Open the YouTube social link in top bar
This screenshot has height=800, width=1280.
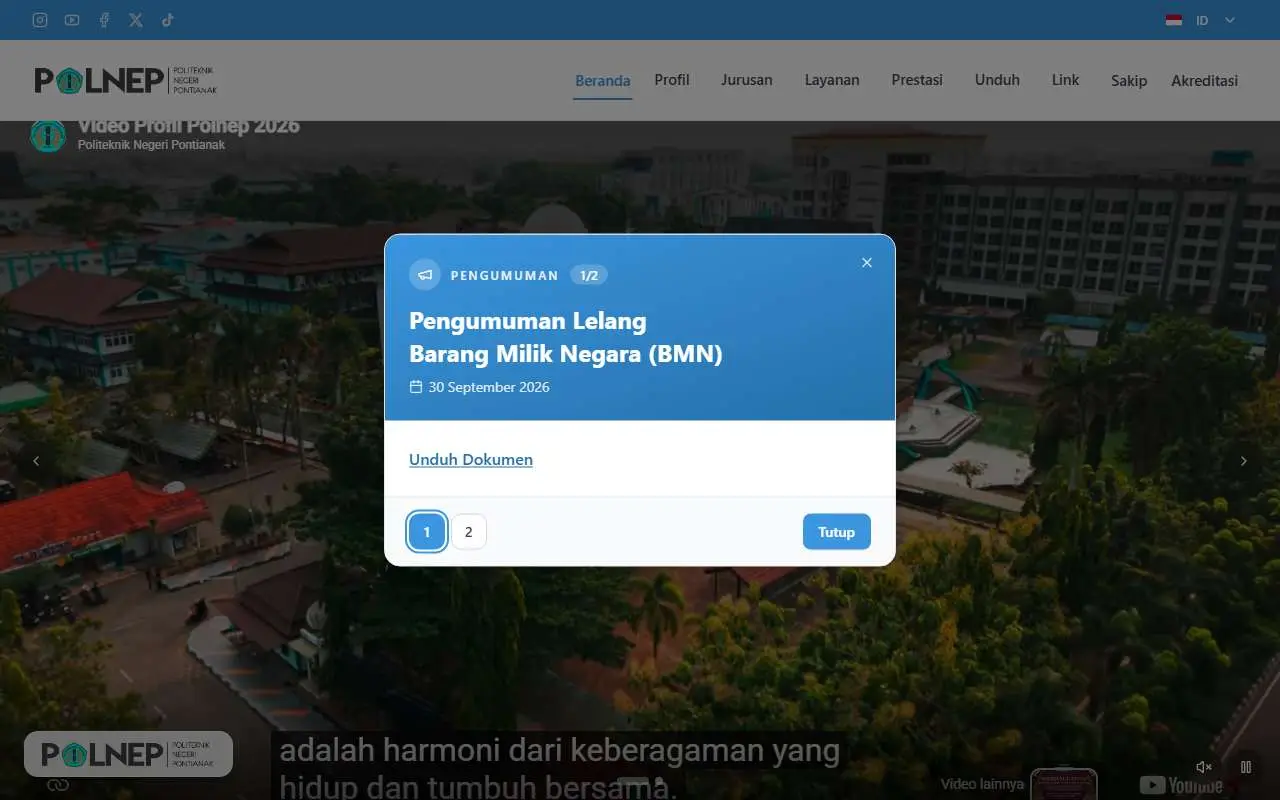[x=72, y=20]
